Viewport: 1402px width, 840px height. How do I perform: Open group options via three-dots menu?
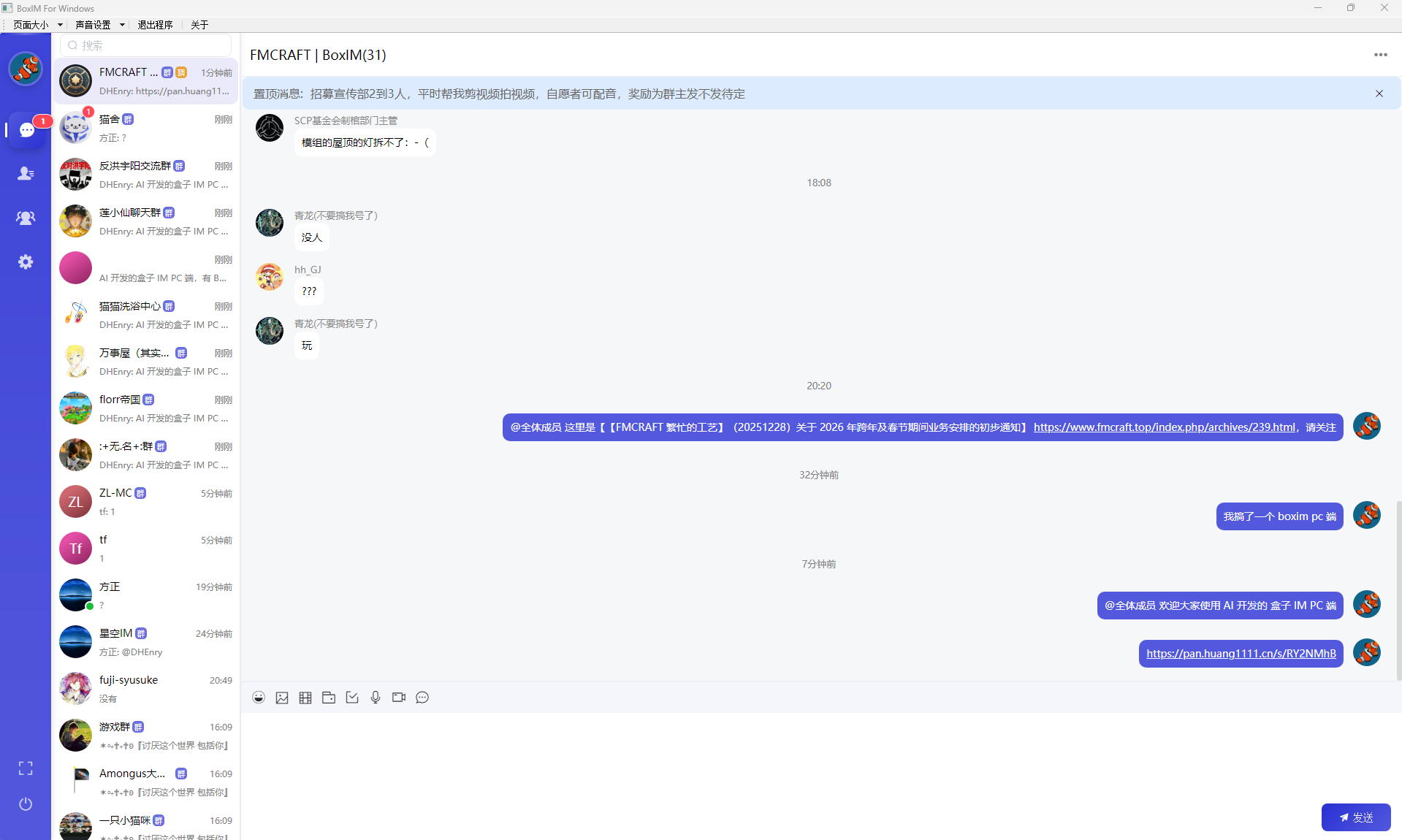point(1380,55)
